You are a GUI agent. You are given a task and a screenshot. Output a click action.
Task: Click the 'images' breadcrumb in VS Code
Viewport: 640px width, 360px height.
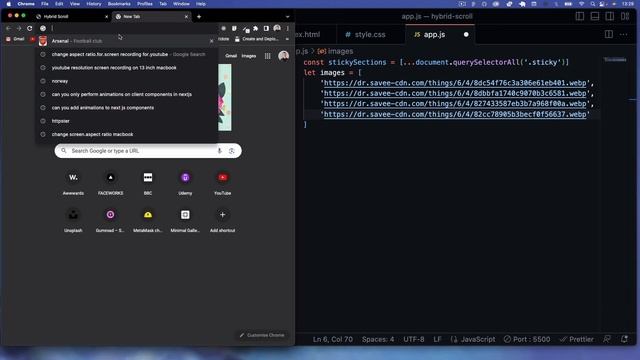point(336,51)
